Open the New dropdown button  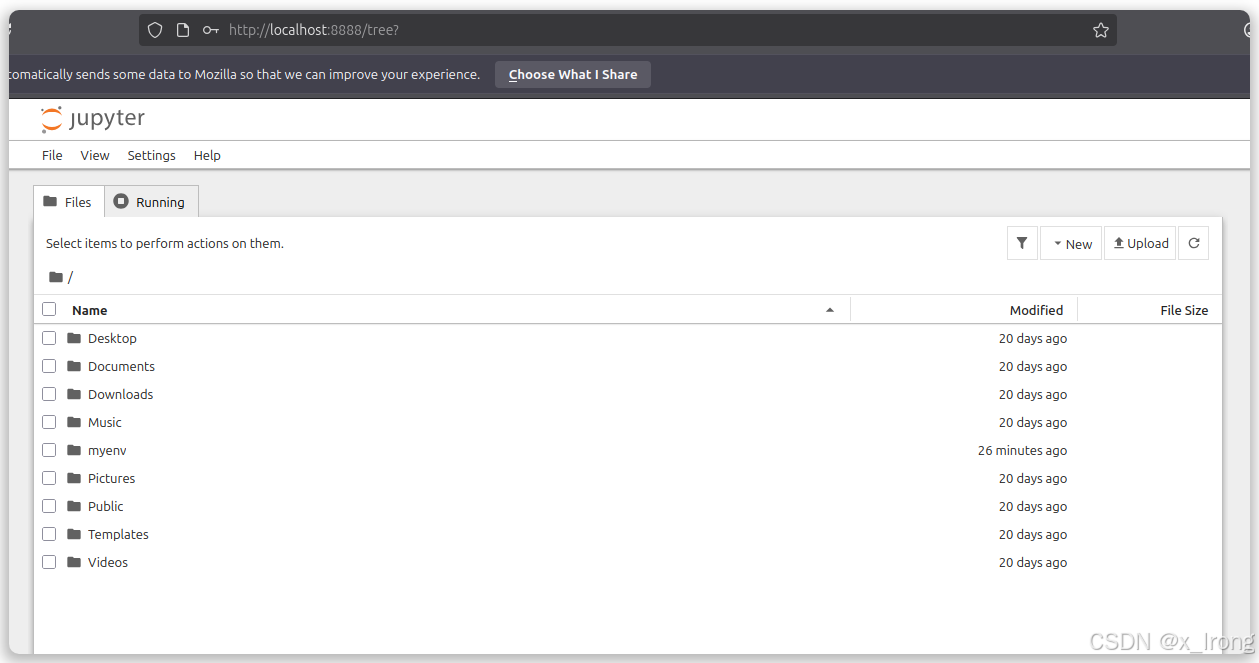pos(1071,243)
